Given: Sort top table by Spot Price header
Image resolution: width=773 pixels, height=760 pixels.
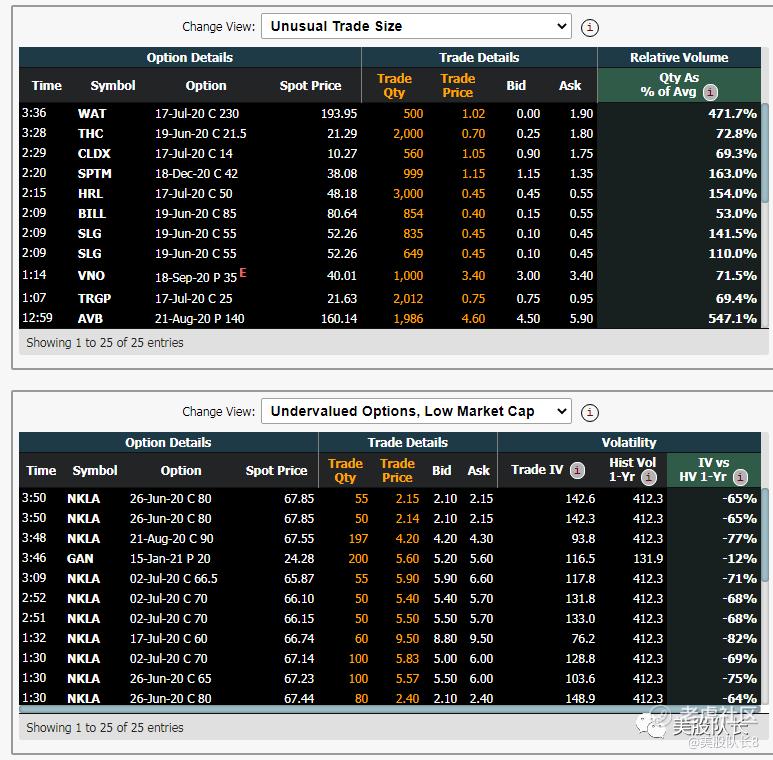Looking at the screenshot, I should (x=310, y=86).
